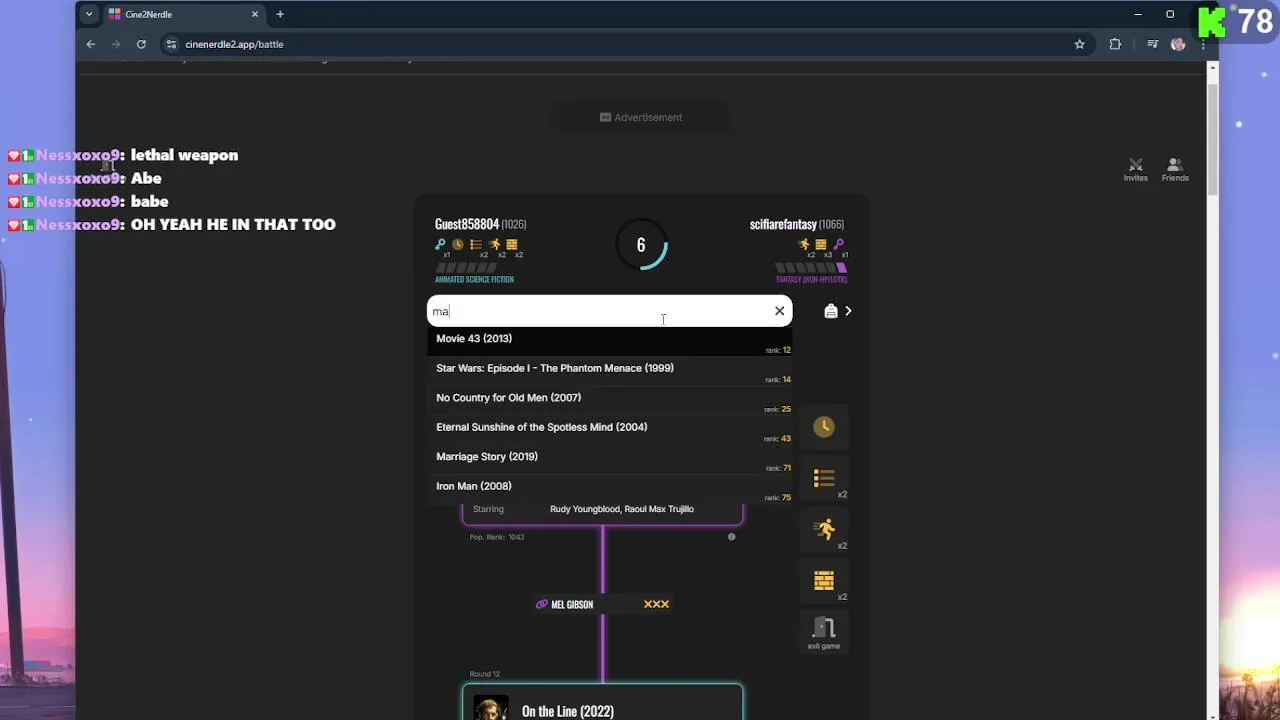Reload the Cine2Nerdle page
1280x720 pixels.
[141, 44]
